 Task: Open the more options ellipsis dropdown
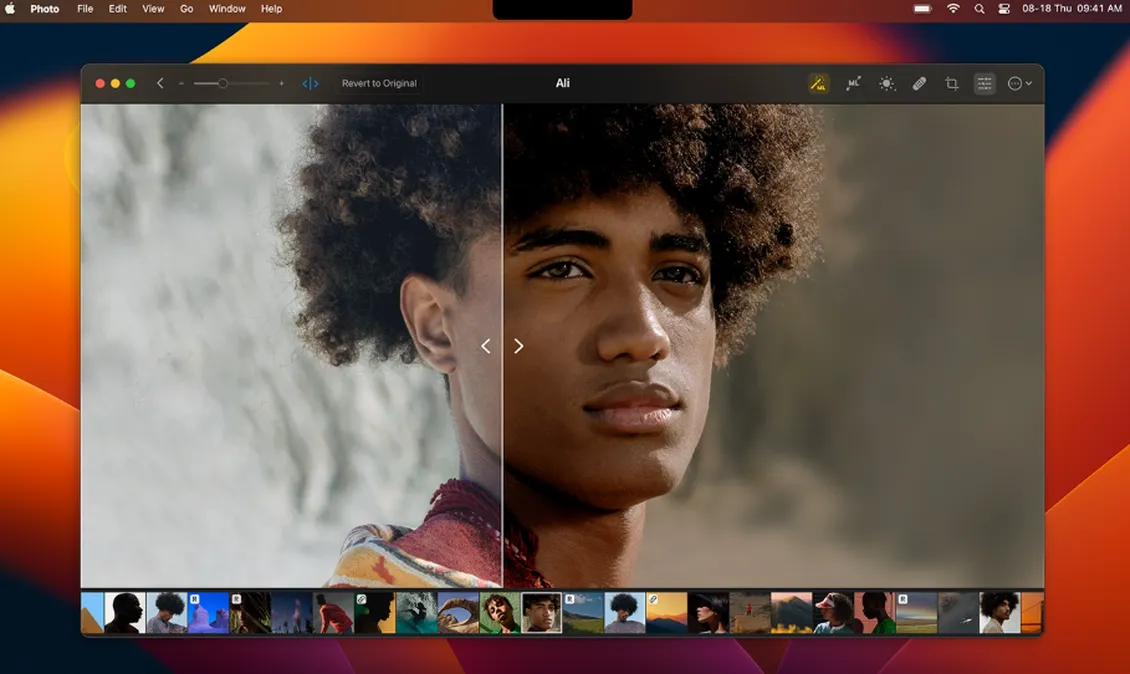click(x=1019, y=84)
